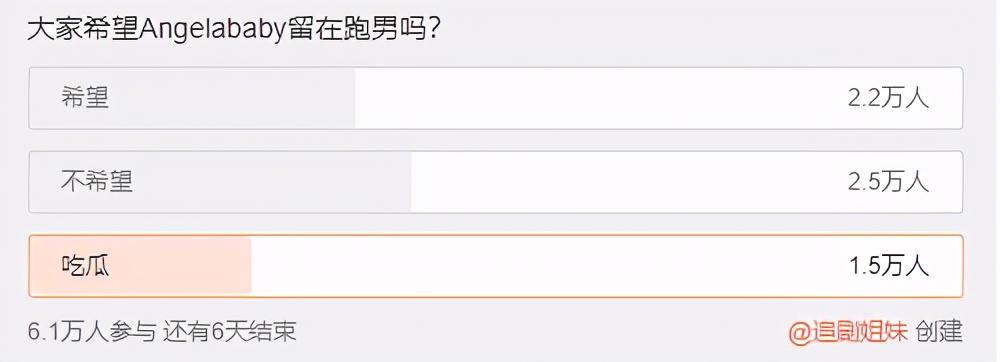This screenshot has height=362, width=1000.
Task: Click the gray filled portion of 不希望 bar
Action: point(221,182)
